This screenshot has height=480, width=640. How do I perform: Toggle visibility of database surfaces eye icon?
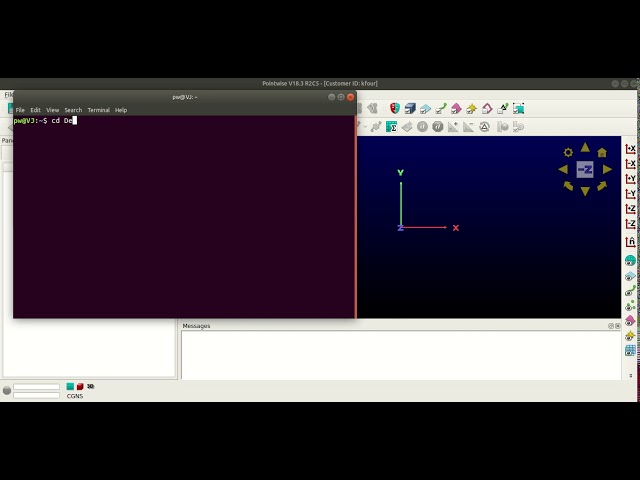pyautogui.click(x=630, y=320)
